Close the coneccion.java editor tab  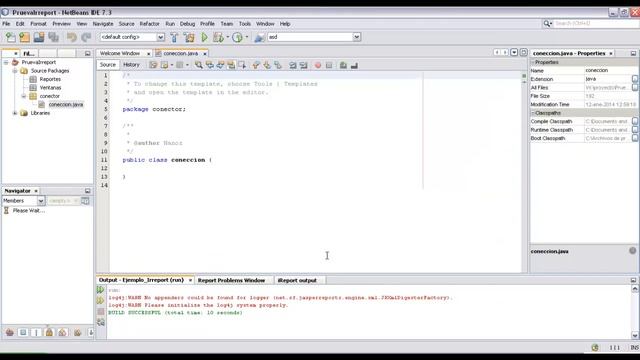coord(205,54)
